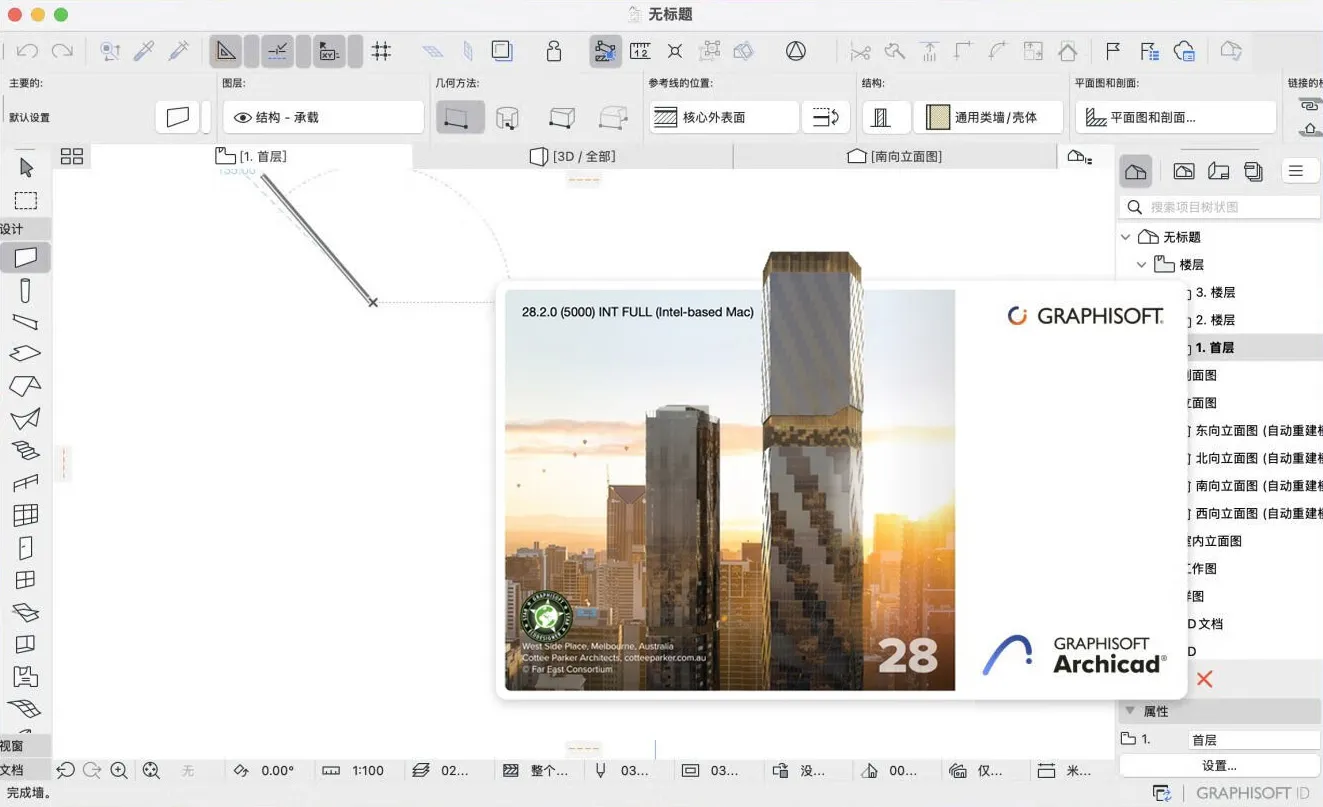Pick the Stair tool
The width and height of the screenshot is (1323, 807).
pyautogui.click(x=26, y=450)
